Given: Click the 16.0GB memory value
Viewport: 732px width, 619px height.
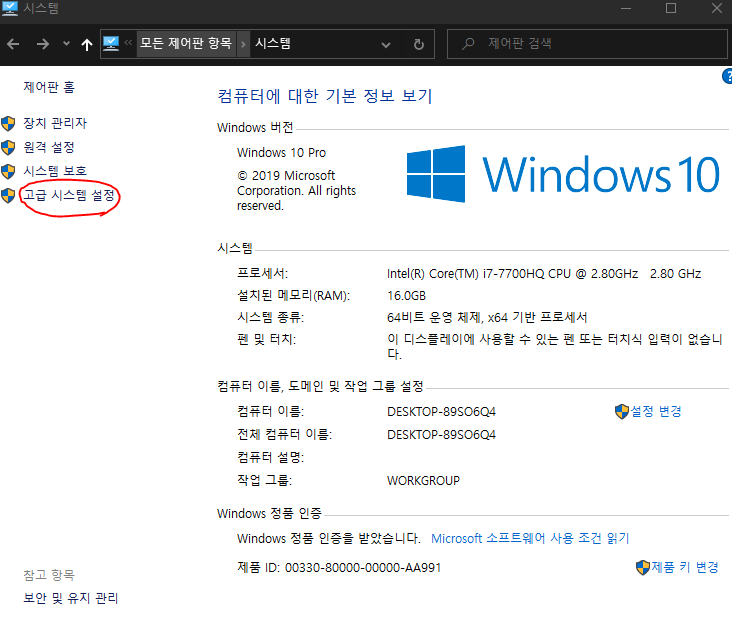Looking at the screenshot, I should coord(406,295).
